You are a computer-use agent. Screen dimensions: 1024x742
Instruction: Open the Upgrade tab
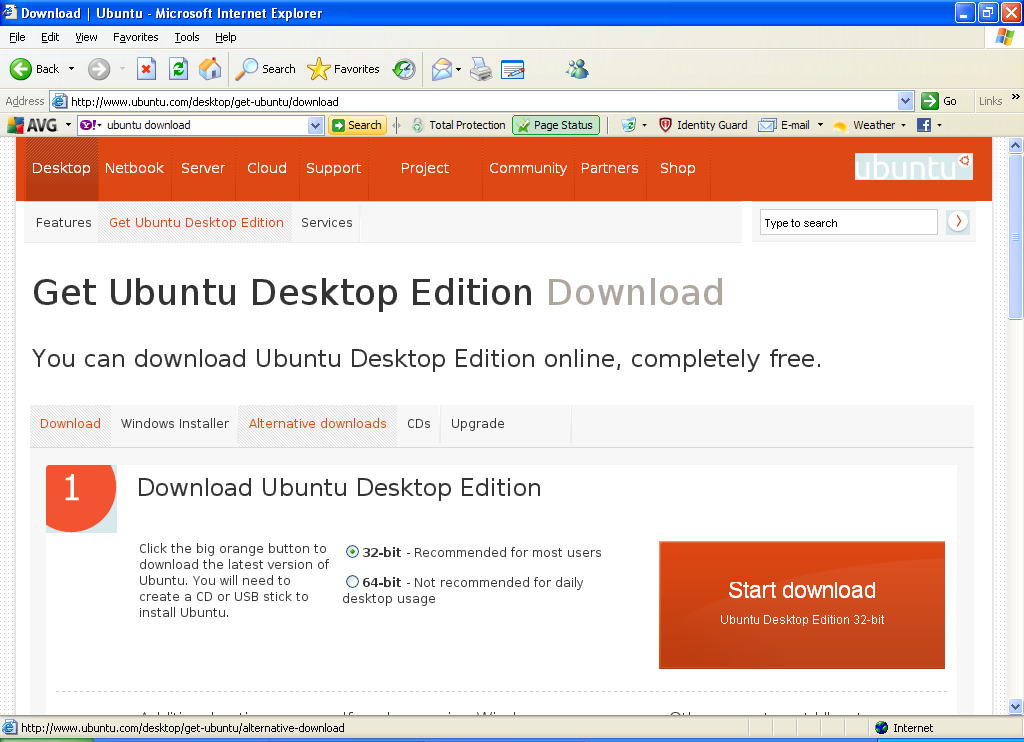point(477,423)
